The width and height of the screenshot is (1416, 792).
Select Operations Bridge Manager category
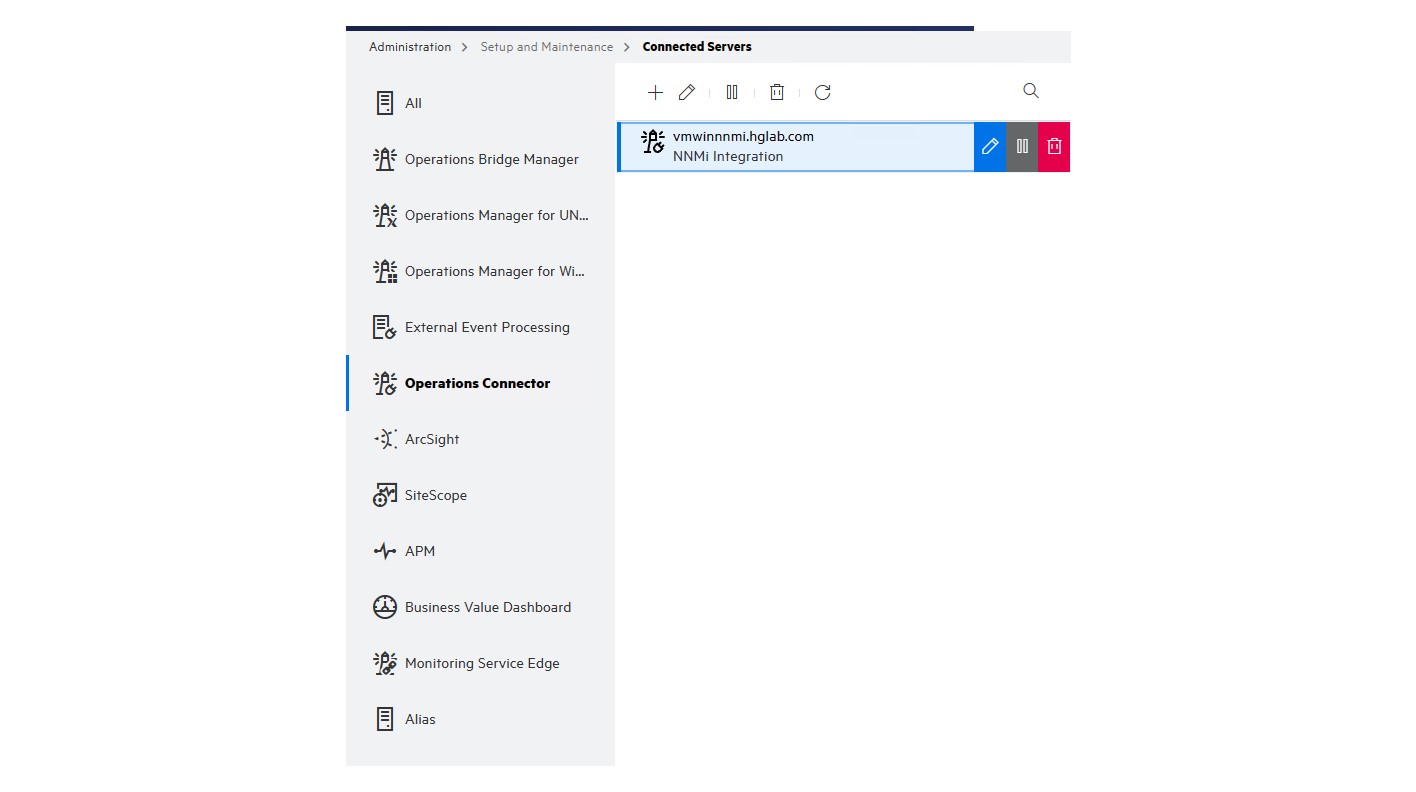click(481, 159)
